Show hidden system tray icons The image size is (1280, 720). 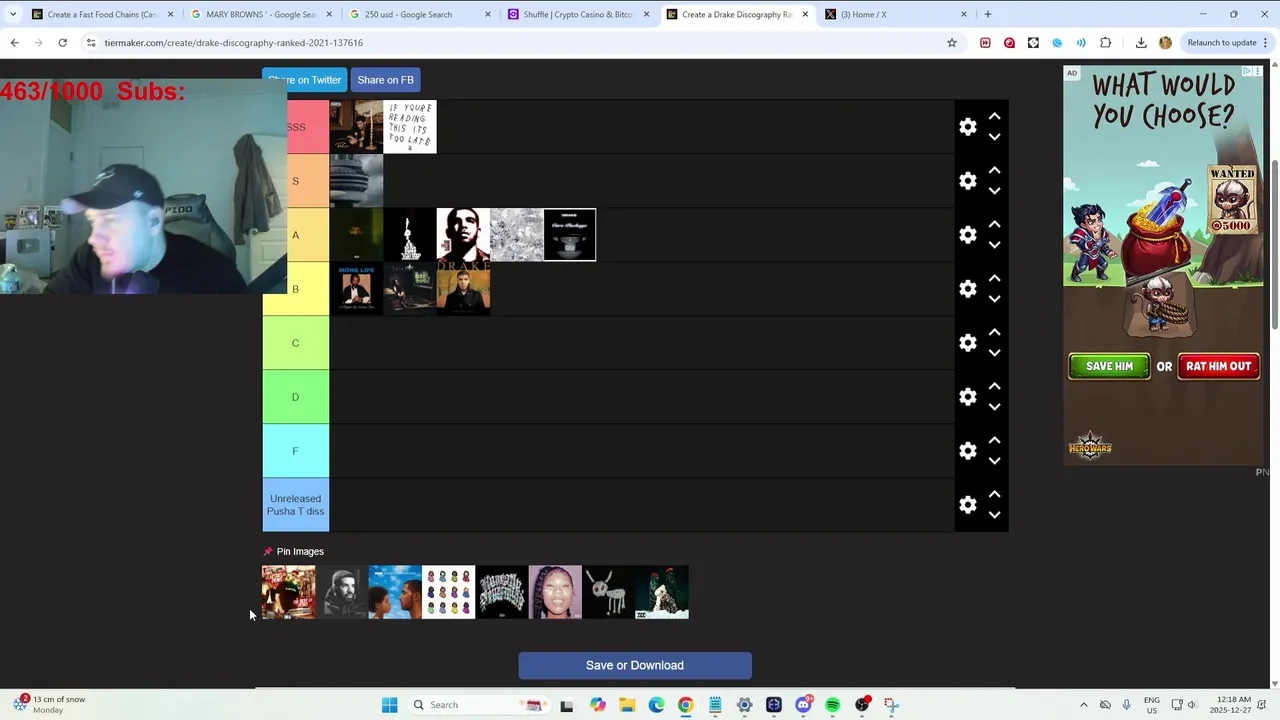pyautogui.click(x=1083, y=705)
